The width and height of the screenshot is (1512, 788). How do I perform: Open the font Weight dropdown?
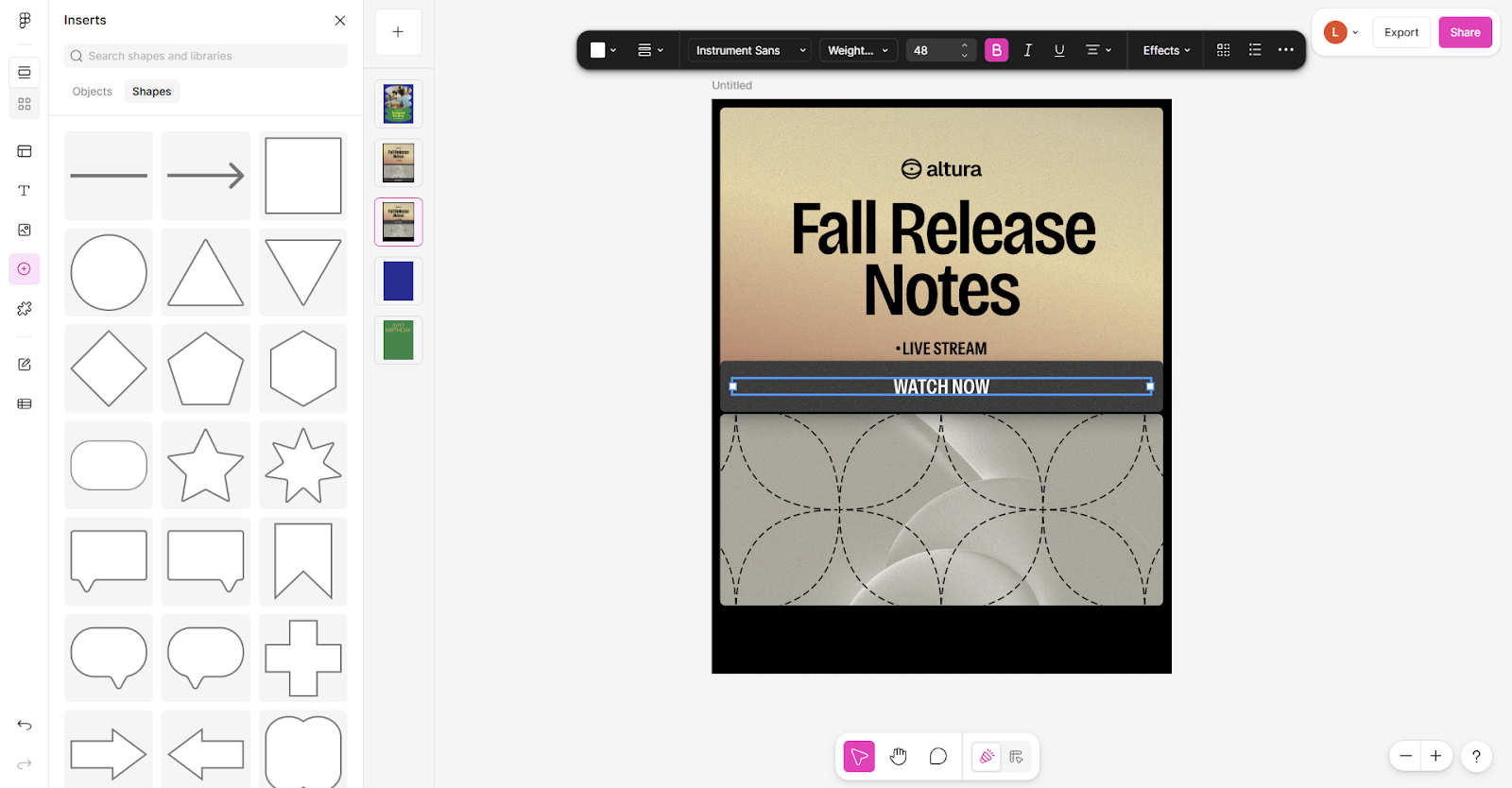[858, 50]
